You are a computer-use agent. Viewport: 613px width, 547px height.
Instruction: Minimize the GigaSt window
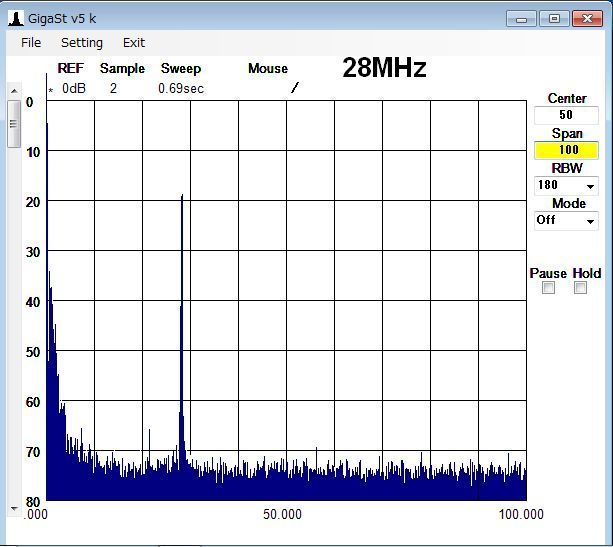521,18
